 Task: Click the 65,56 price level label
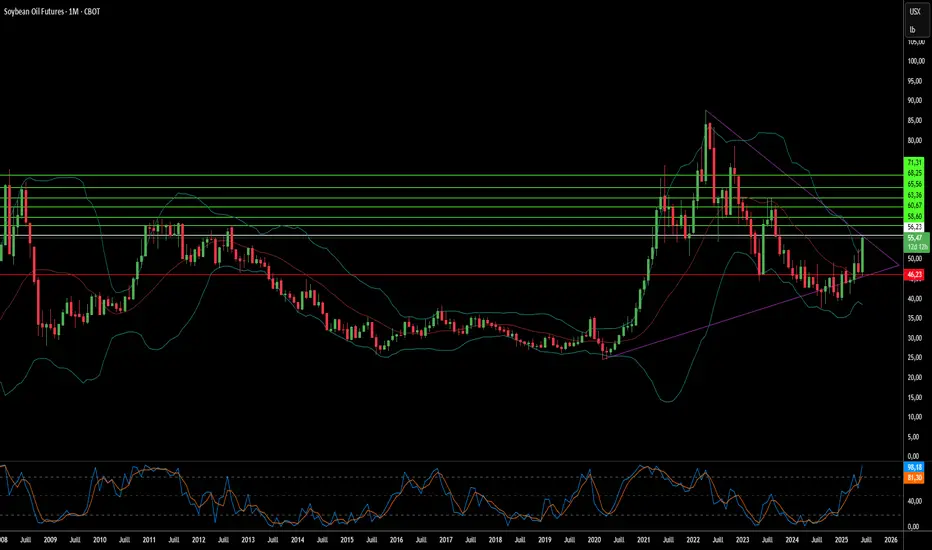click(x=914, y=184)
